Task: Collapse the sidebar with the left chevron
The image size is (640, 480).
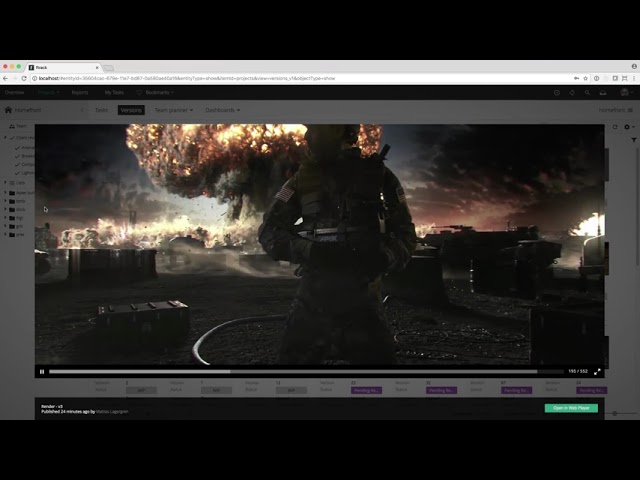Action: click(x=82, y=110)
